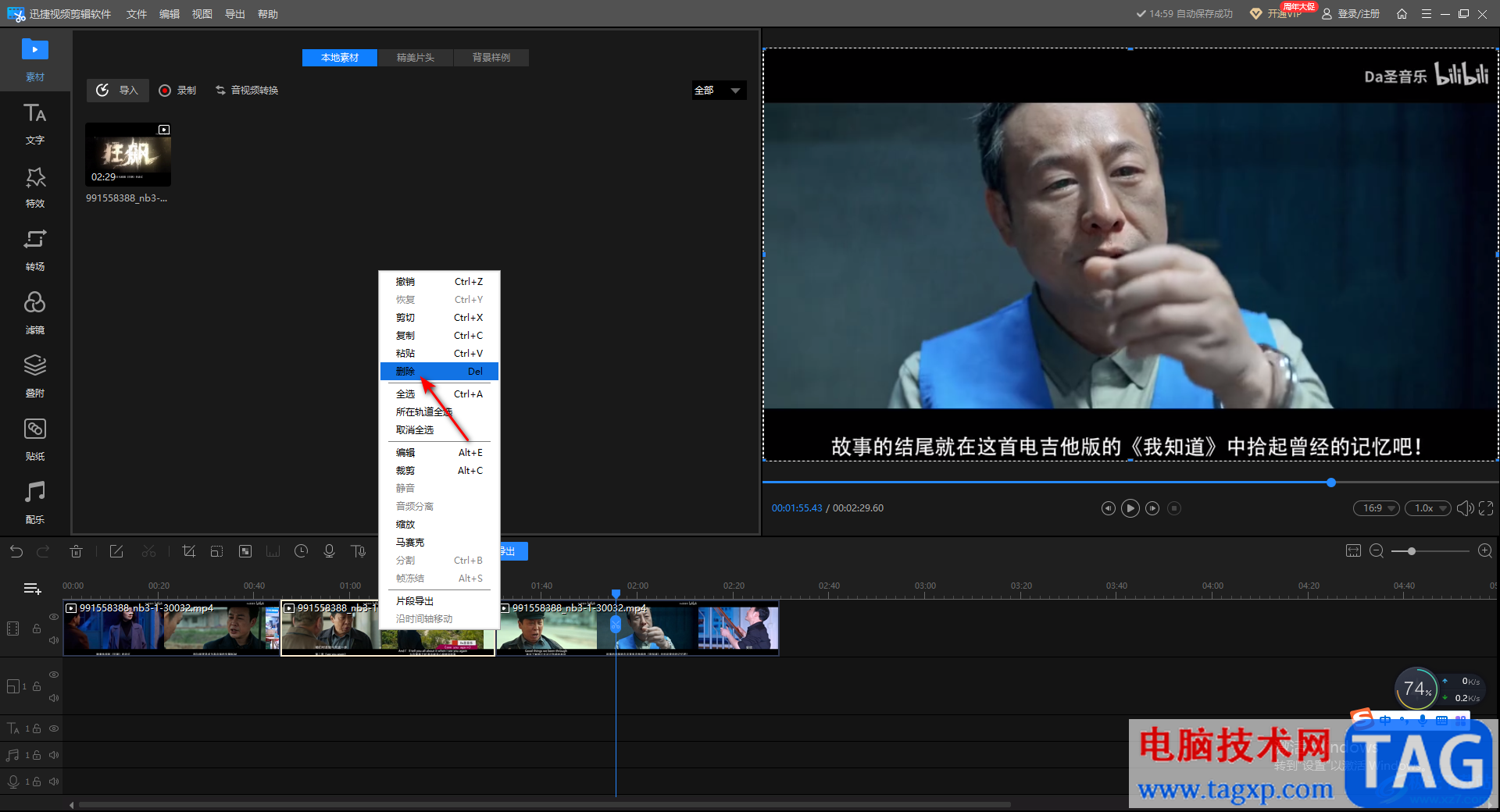
Task: Select the 02:29 media thumbnail
Action: point(128,154)
